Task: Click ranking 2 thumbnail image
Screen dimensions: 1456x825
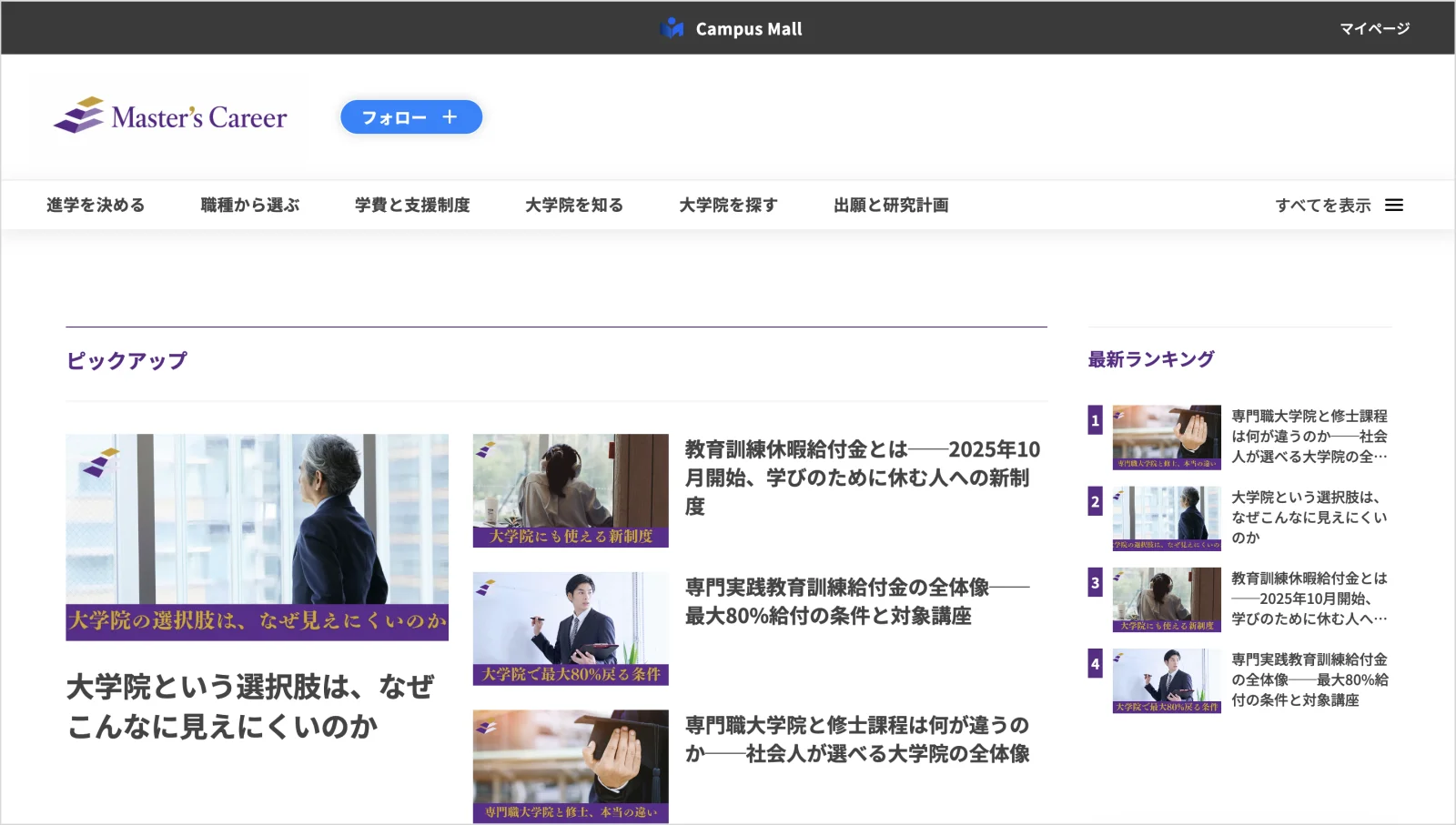Action: pos(1167,518)
